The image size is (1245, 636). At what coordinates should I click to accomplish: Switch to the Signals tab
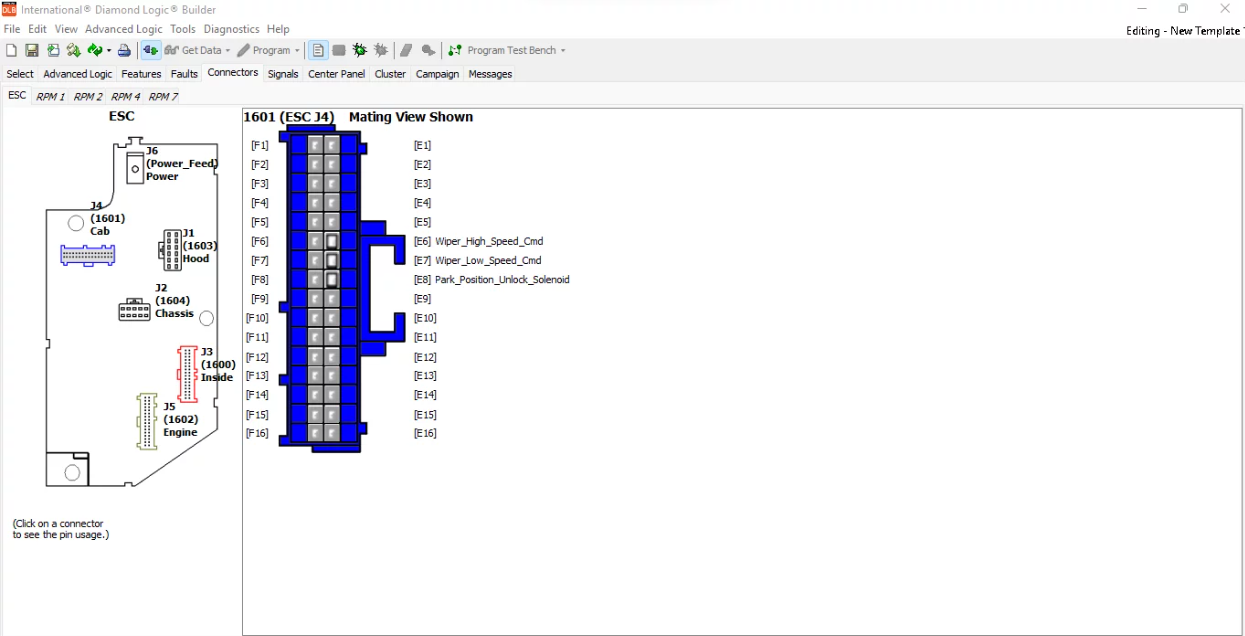pyautogui.click(x=283, y=73)
